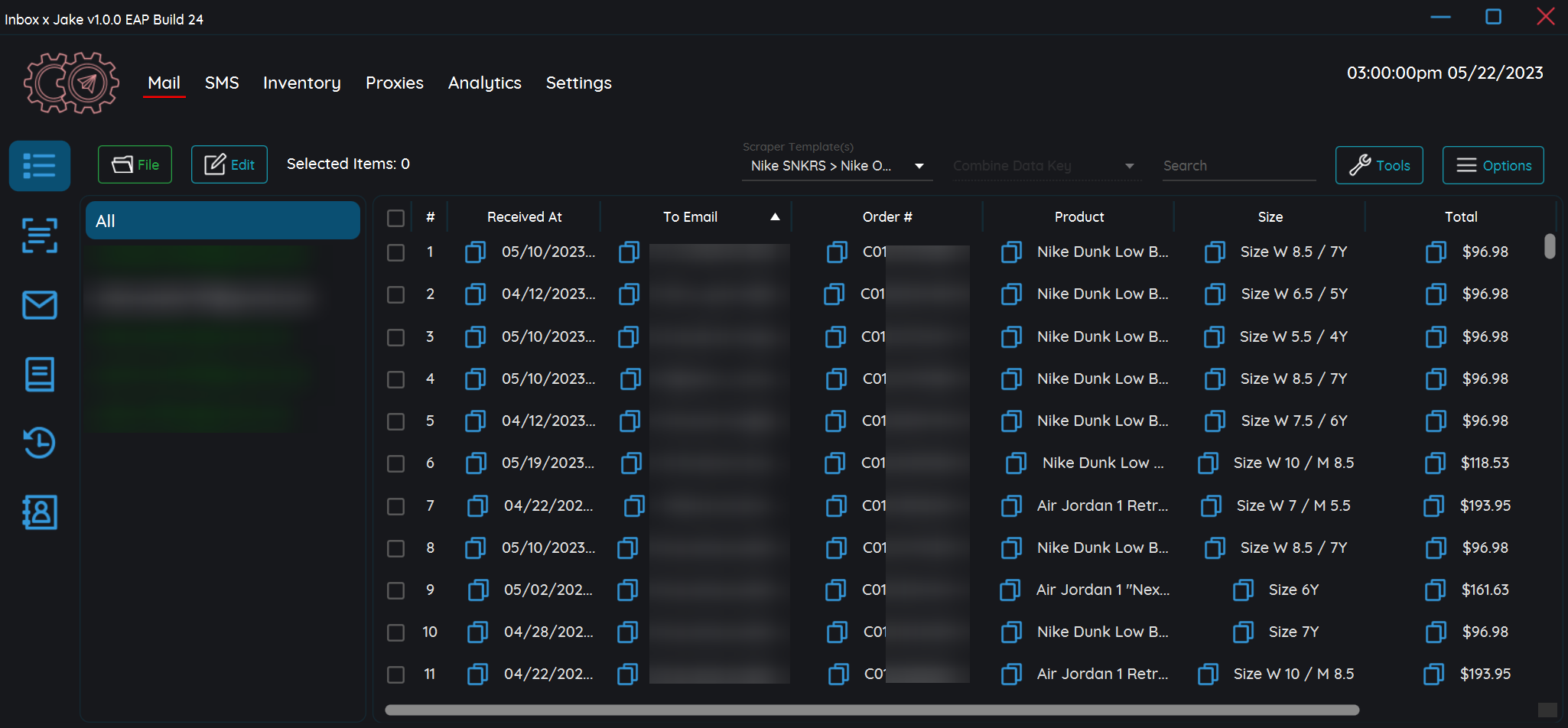Copy To Email value in row 2

coord(629,294)
